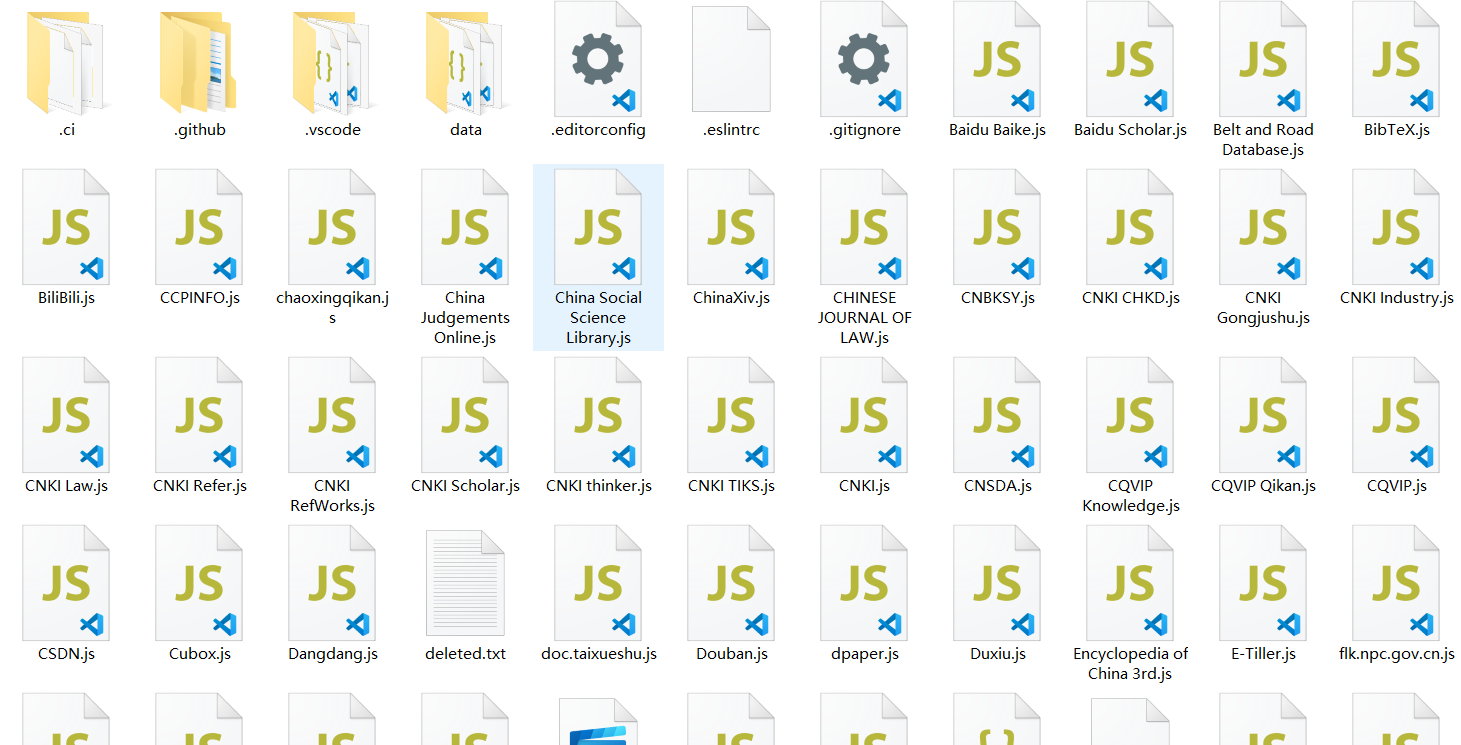The width and height of the screenshot is (1461, 745).
Task: Click China Judgements Online.js icon
Action: pyautogui.click(x=465, y=226)
